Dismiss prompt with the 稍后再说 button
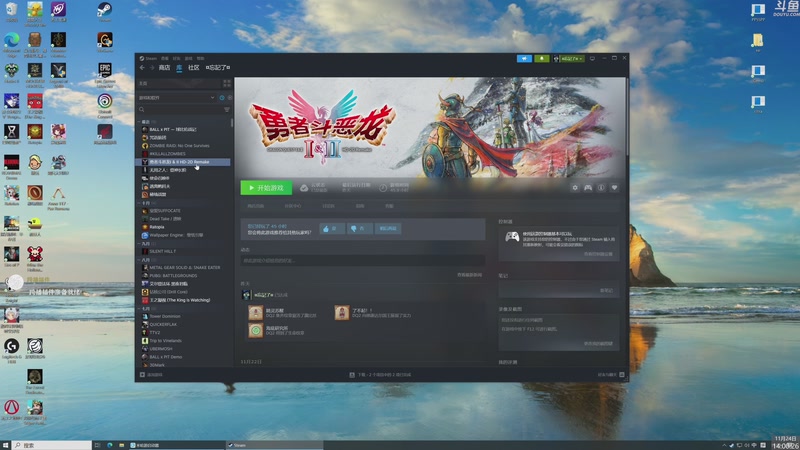Screen dimensions: 800x450 tap(388, 229)
